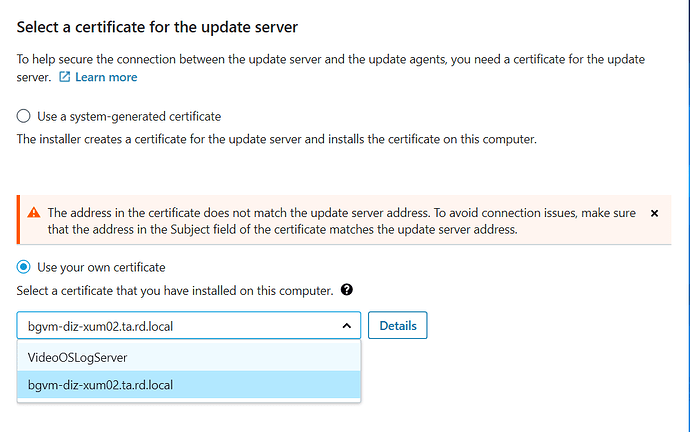Select the system-generated certificate radio button
Viewport: 690px width, 432px height.
click(24, 116)
